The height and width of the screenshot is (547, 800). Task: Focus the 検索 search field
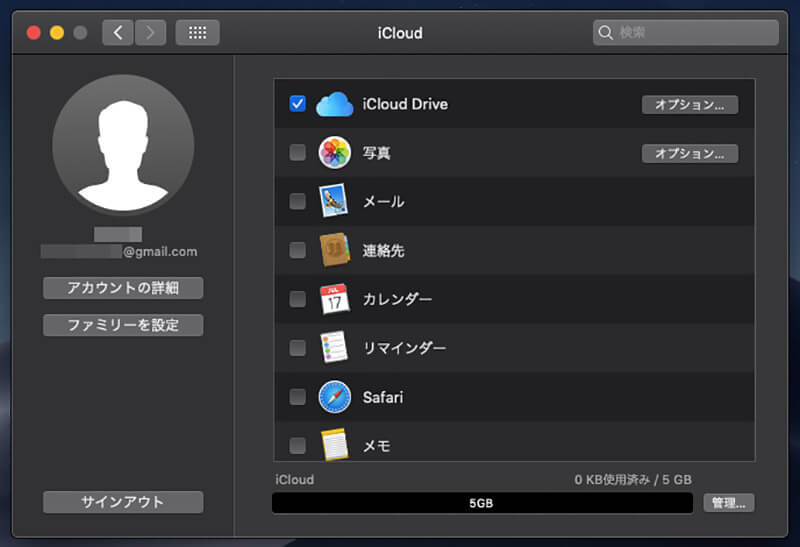click(686, 33)
